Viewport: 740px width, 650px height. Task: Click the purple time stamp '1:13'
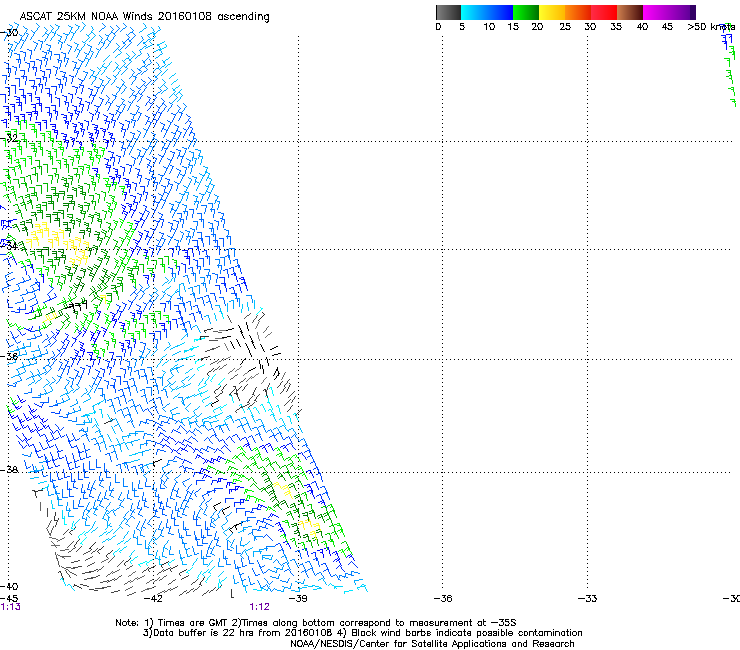(x=11, y=607)
